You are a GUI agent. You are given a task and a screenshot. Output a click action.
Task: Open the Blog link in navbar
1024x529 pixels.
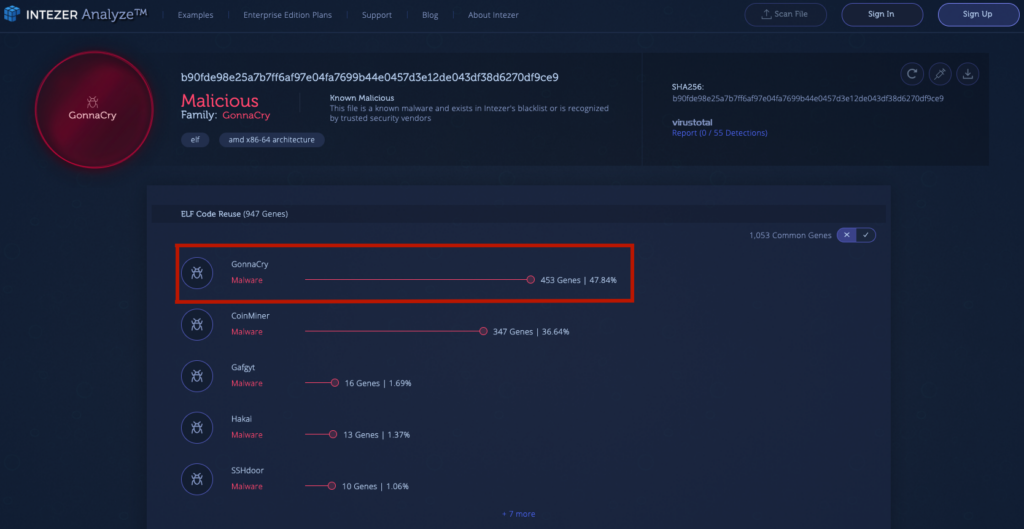tap(430, 15)
